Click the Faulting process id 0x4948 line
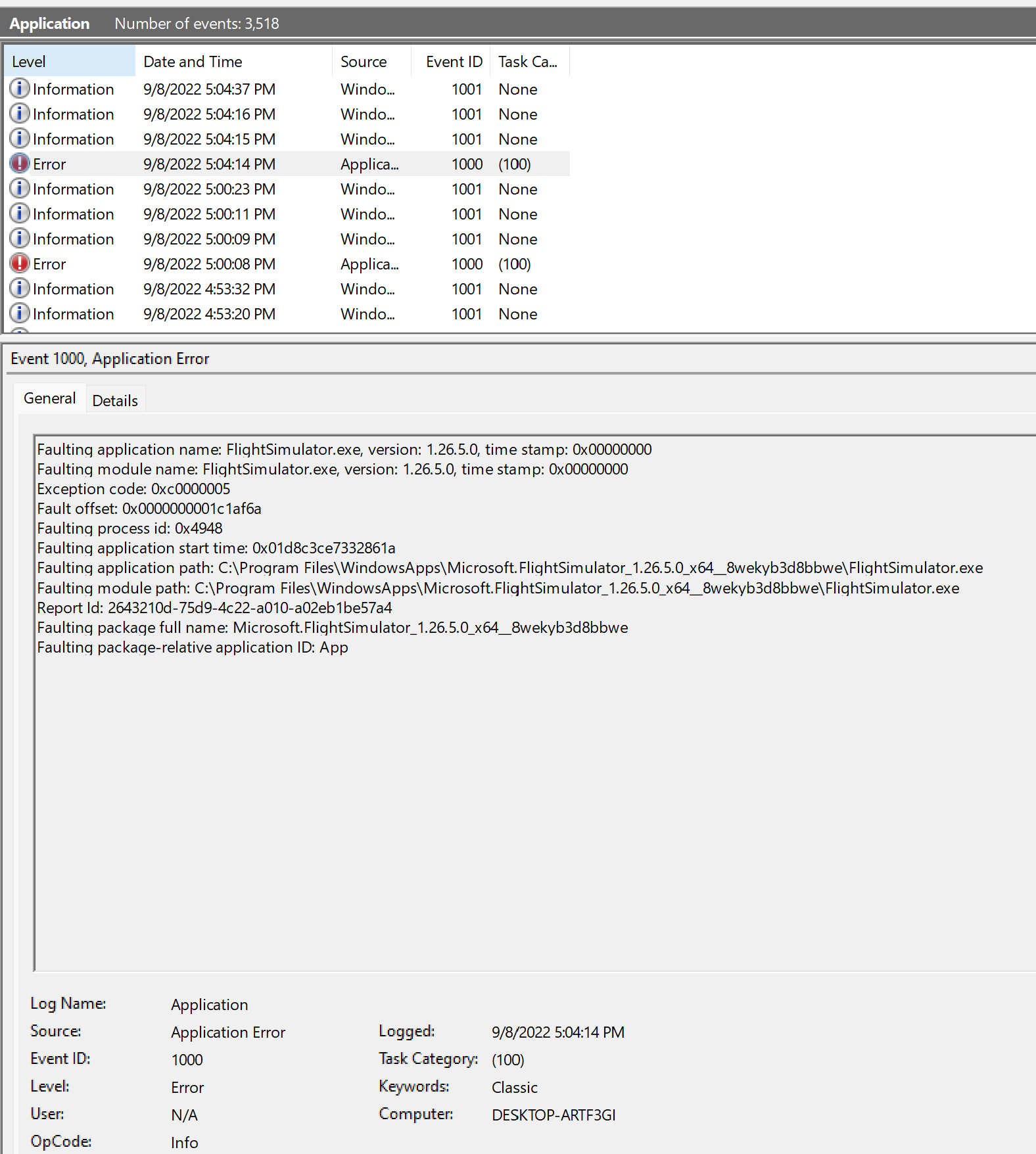 (130, 528)
